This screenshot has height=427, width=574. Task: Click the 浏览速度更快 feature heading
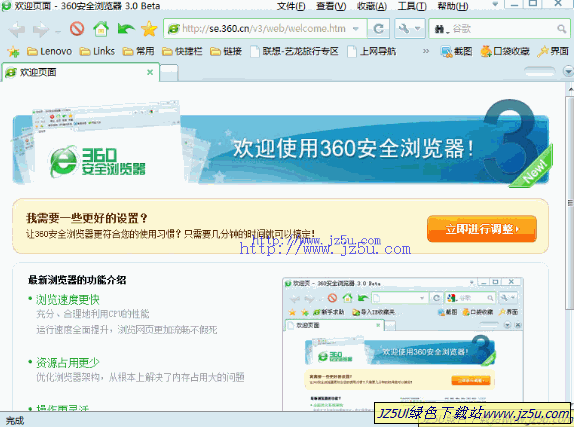68,300
